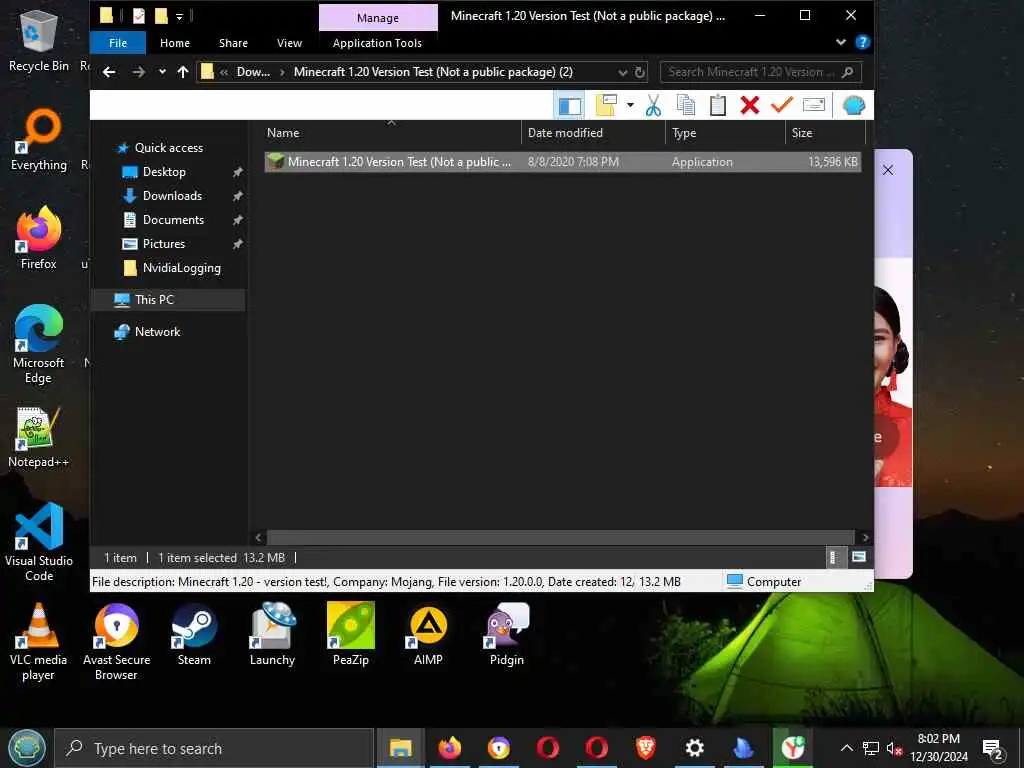Image resolution: width=1024 pixels, height=768 pixels.
Task: Click New folder icon in quick access toolbar
Action: click(161, 16)
